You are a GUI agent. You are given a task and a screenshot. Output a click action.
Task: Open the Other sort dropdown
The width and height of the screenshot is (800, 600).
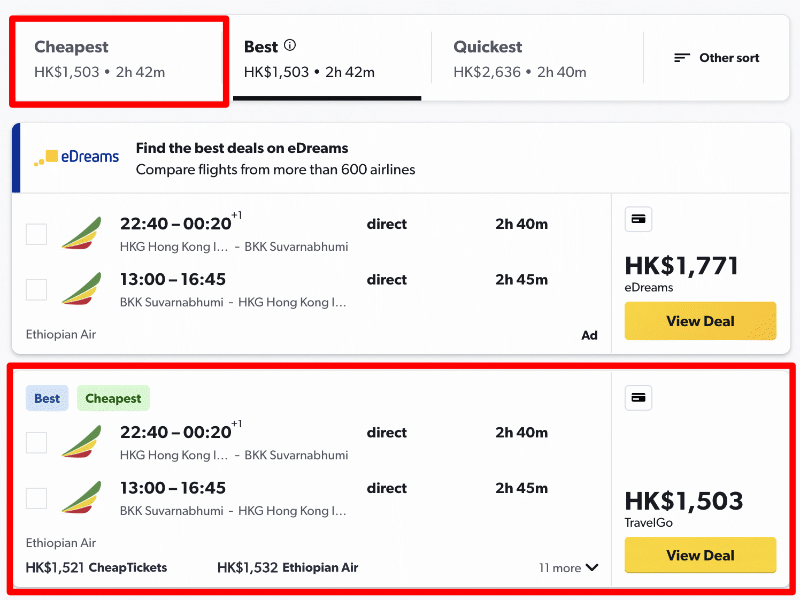pos(716,58)
